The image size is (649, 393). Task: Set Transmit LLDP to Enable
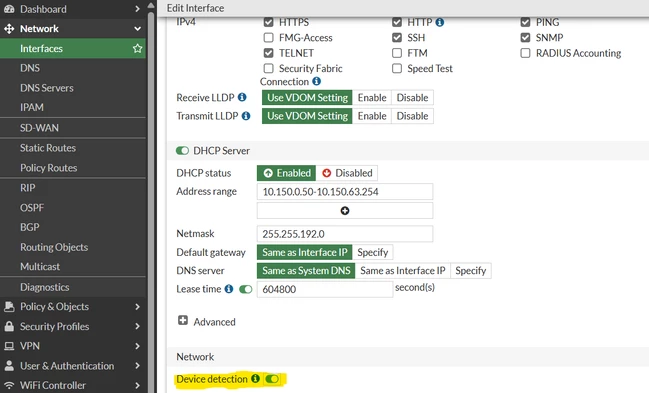(x=372, y=116)
